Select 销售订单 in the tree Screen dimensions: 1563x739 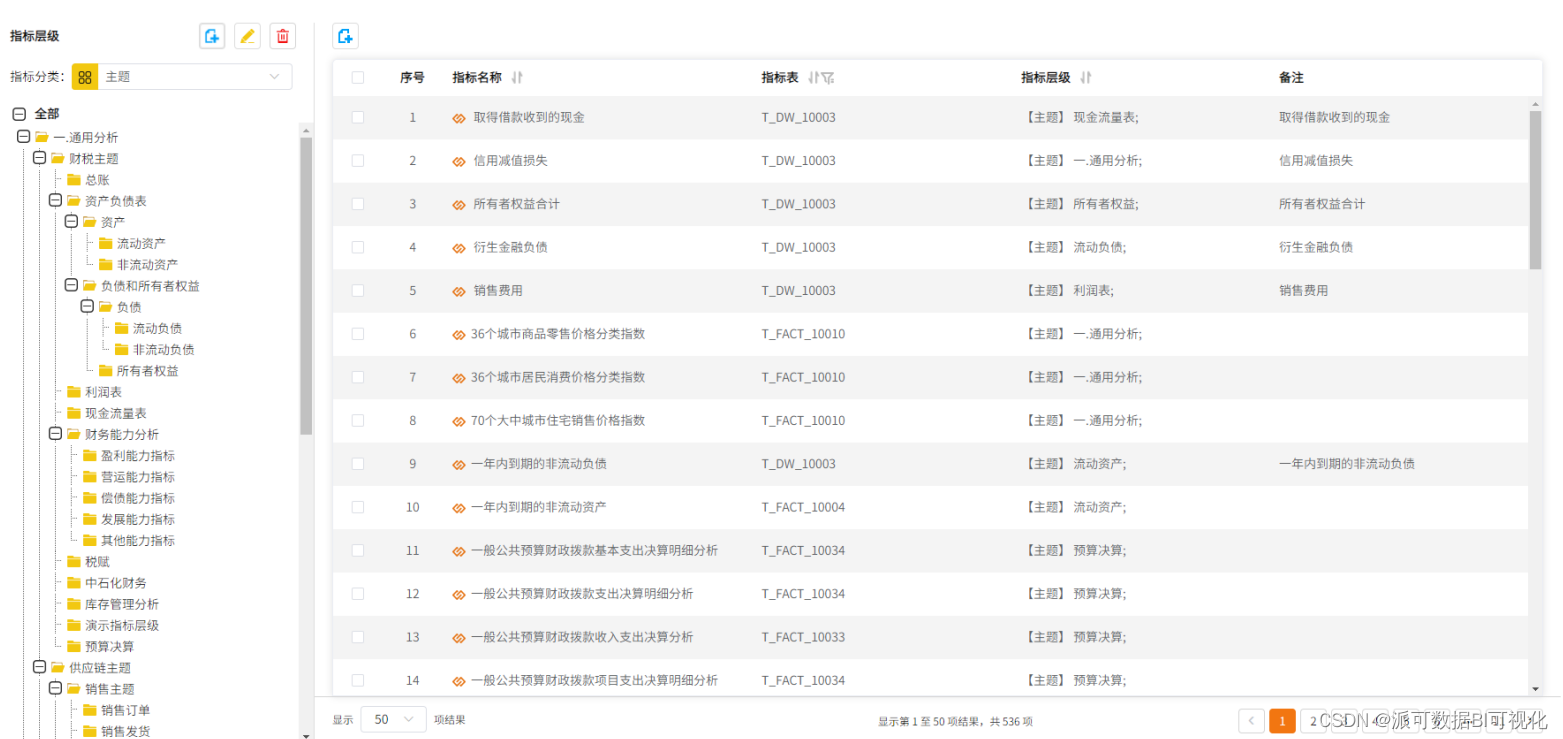point(126,710)
